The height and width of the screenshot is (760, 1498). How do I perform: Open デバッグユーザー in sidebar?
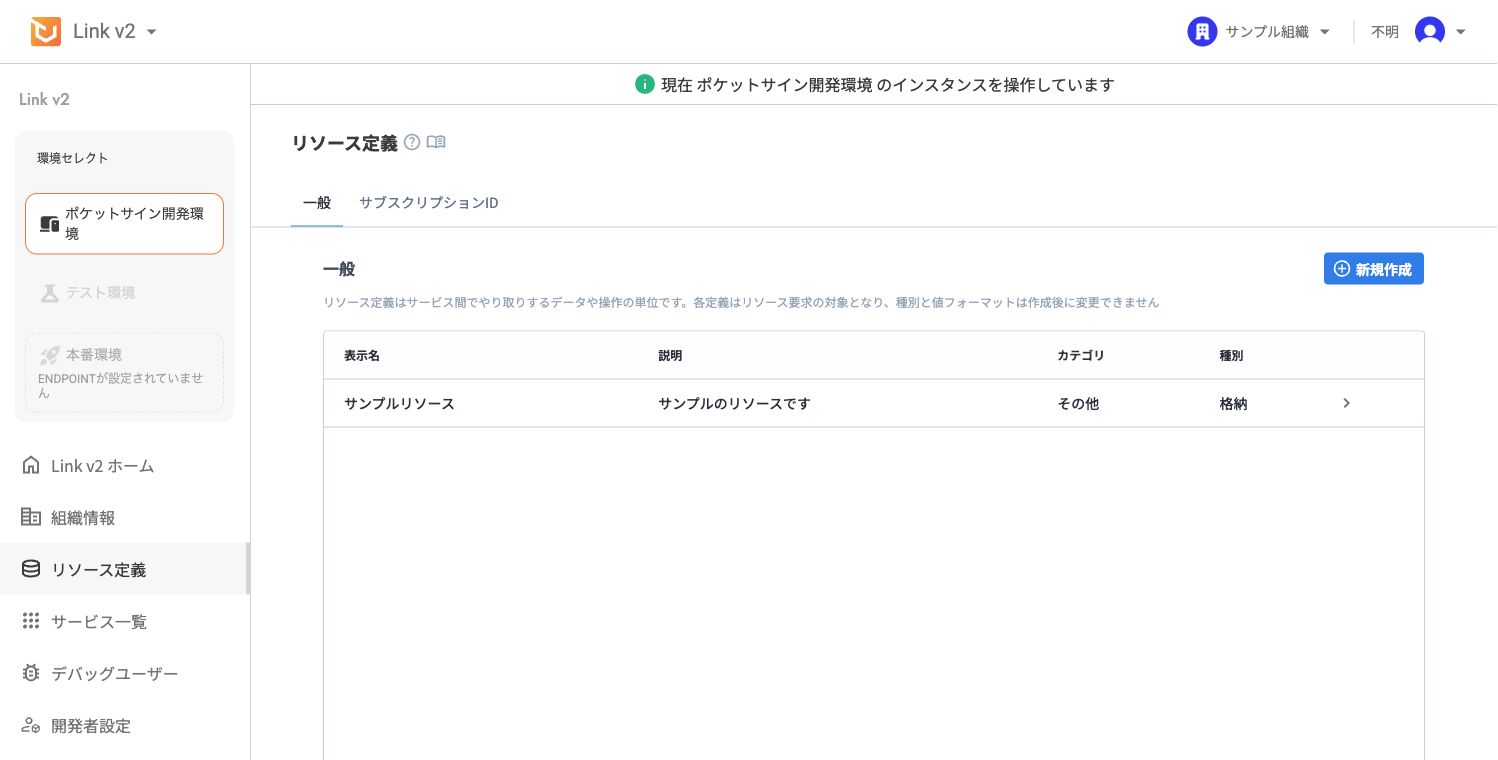click(125, 674)
